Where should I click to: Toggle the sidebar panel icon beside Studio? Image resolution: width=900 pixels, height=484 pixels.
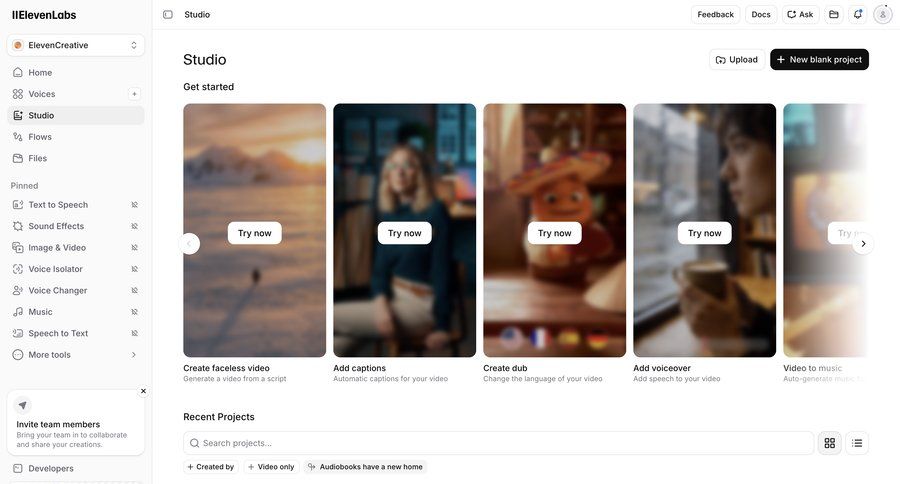click(x=168, y=14)
